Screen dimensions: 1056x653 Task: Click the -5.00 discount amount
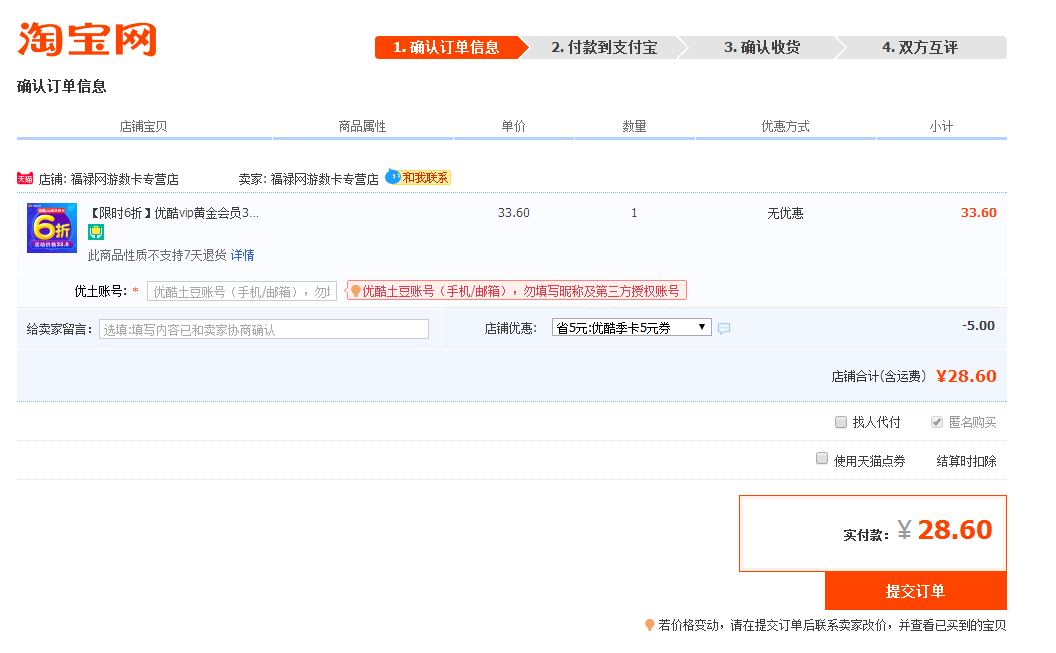(979, 326)
